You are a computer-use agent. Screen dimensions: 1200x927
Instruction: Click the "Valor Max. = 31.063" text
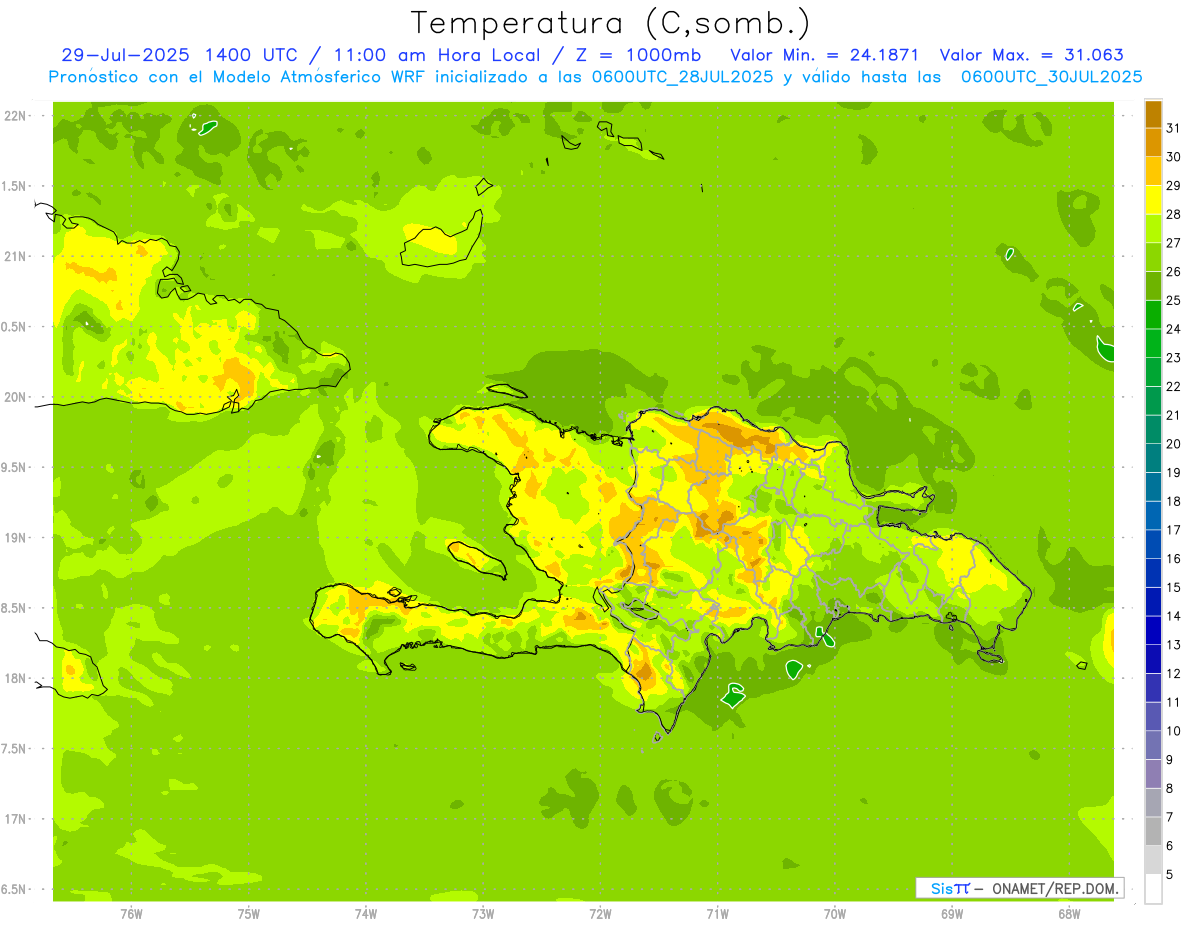point(1032,55)
